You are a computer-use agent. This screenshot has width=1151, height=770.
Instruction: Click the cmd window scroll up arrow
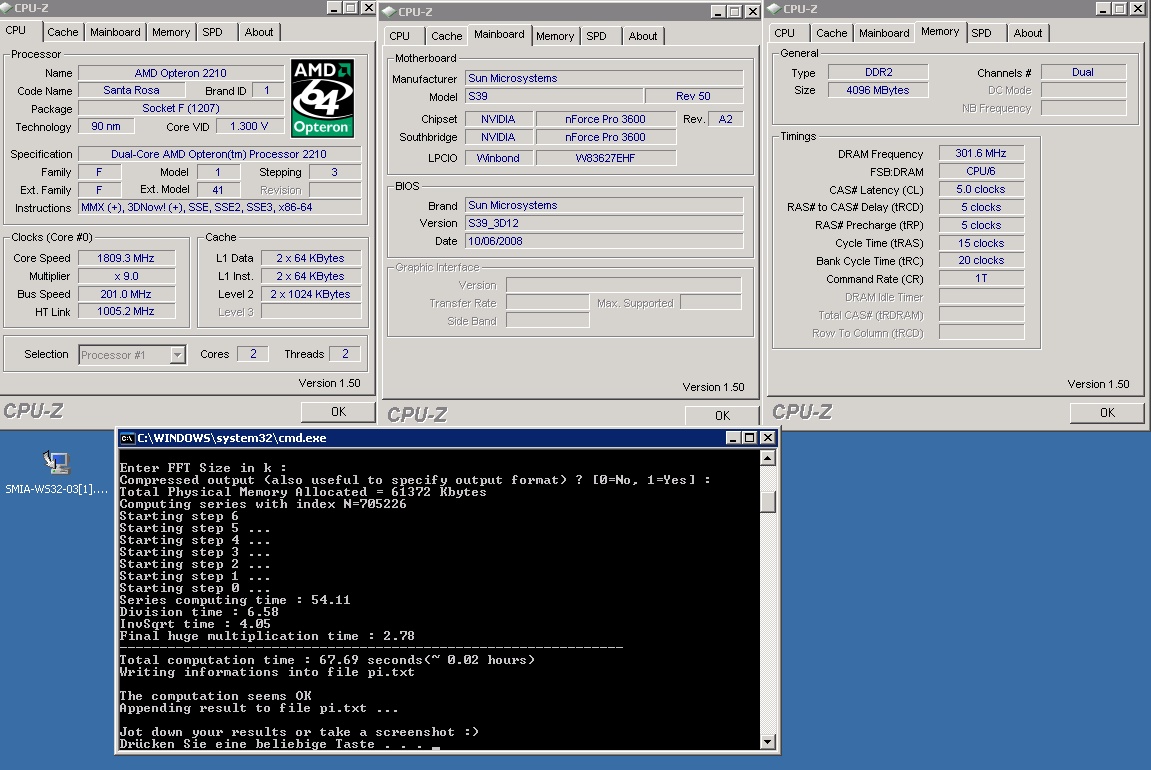(x=768, y=458)
